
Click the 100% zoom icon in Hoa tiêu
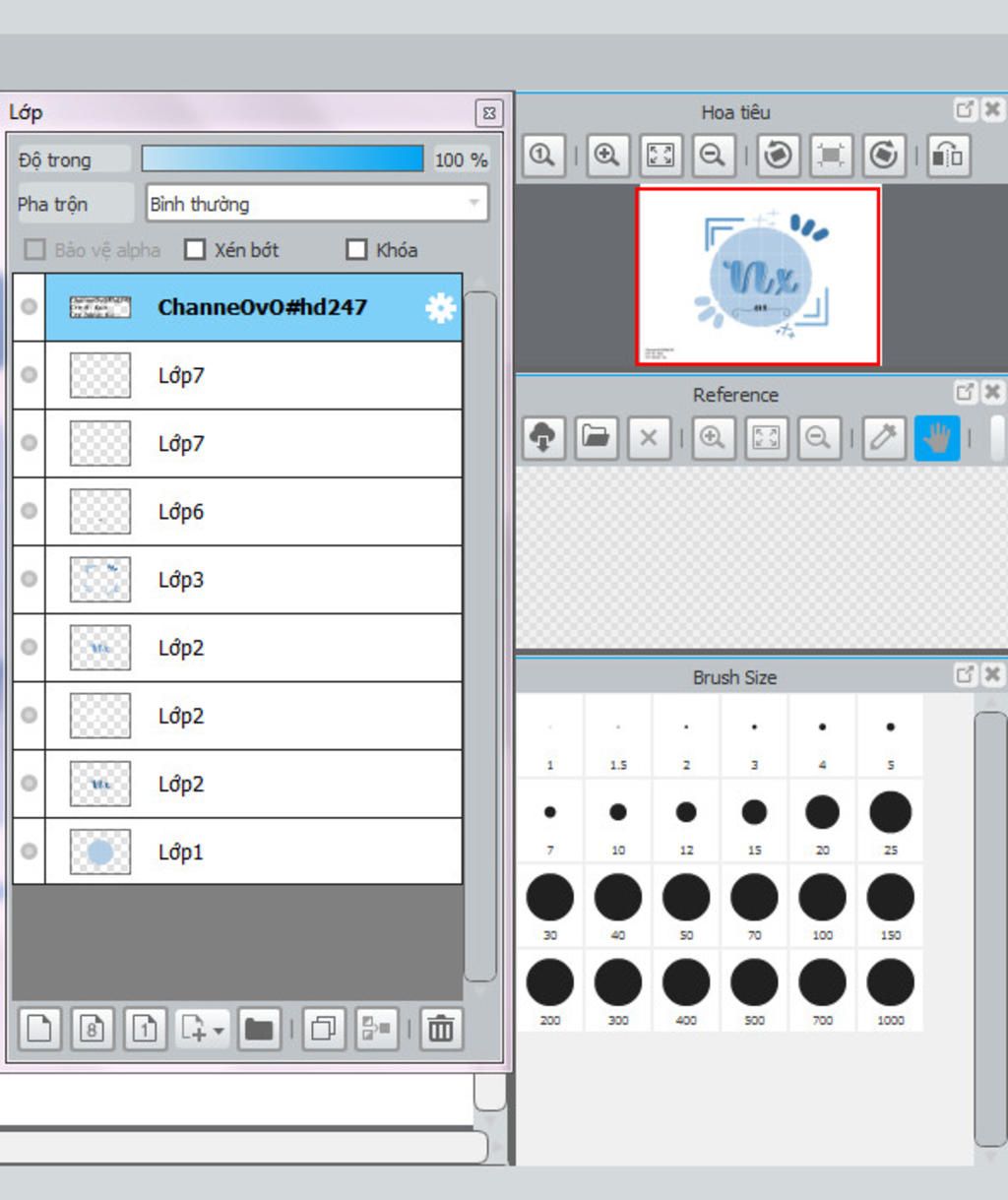[543, 156]
